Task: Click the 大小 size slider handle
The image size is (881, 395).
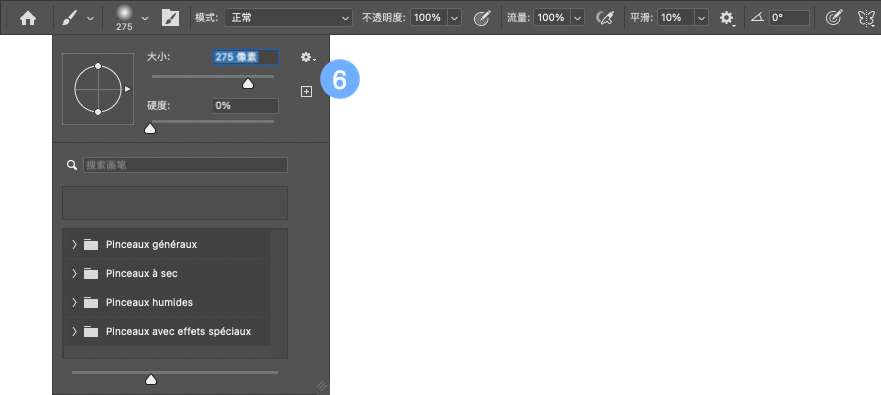Action: click(247, 84)
